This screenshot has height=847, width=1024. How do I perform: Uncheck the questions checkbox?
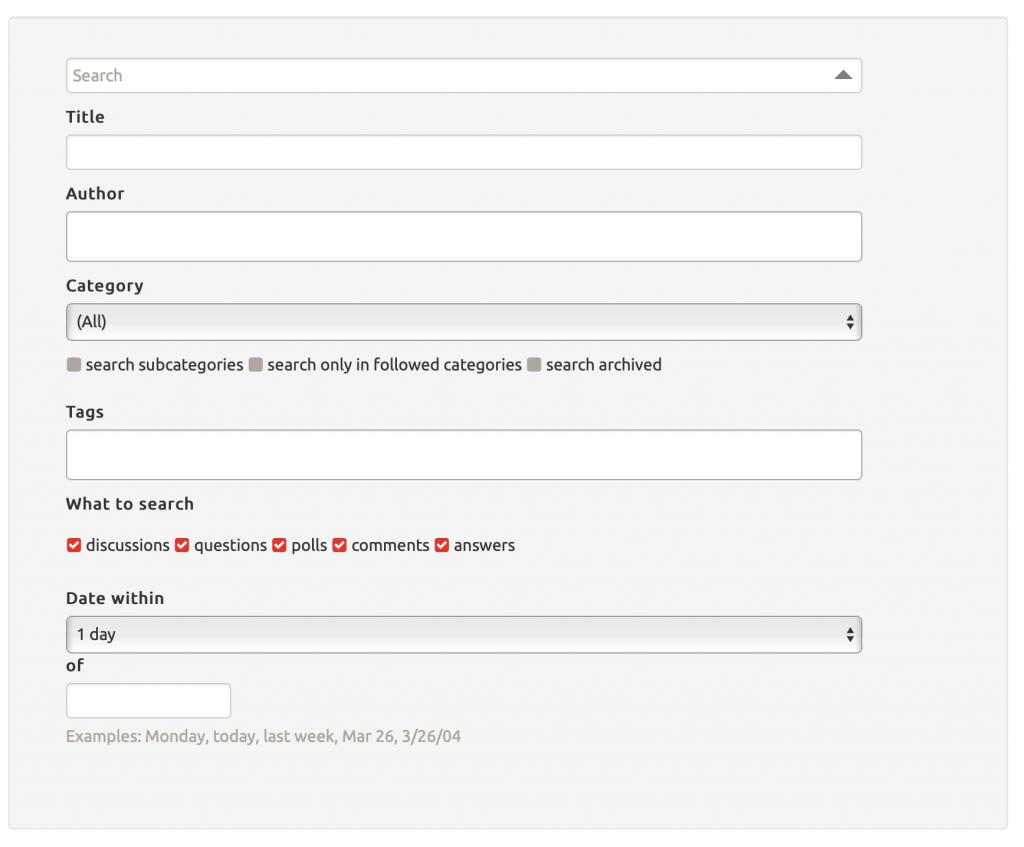pyautogui.click(x=182, y=545)
